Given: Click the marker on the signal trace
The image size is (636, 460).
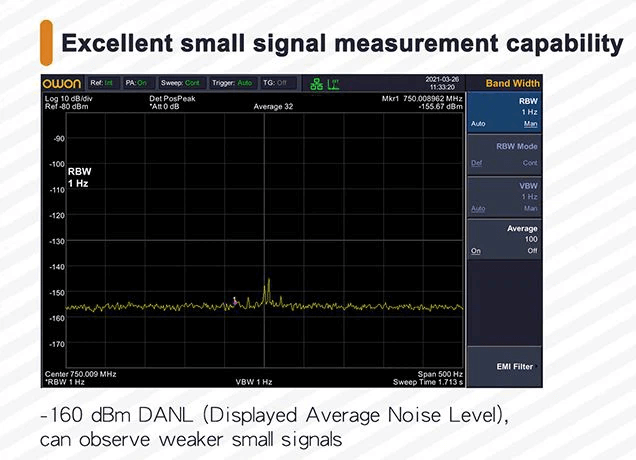Looking at the screenshot, I should (236, 299).
